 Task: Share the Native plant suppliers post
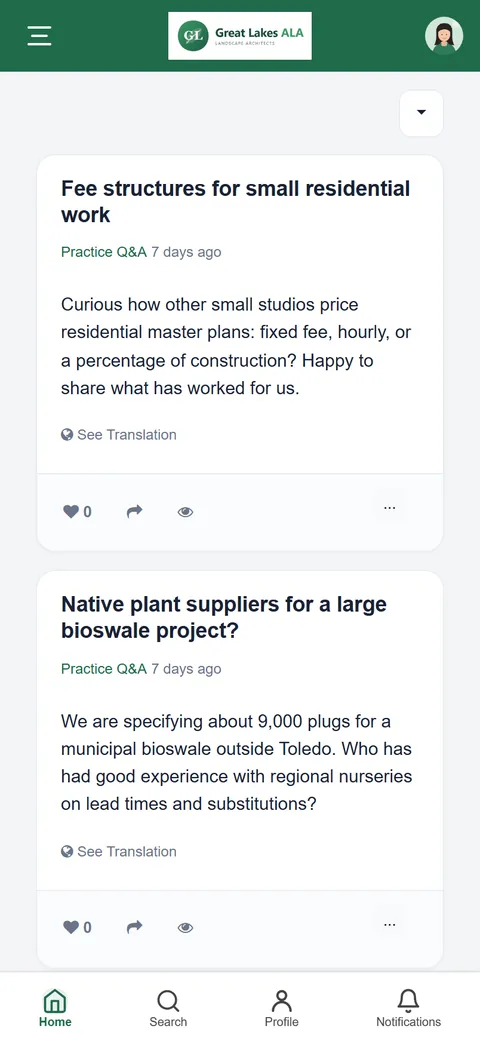134,927
